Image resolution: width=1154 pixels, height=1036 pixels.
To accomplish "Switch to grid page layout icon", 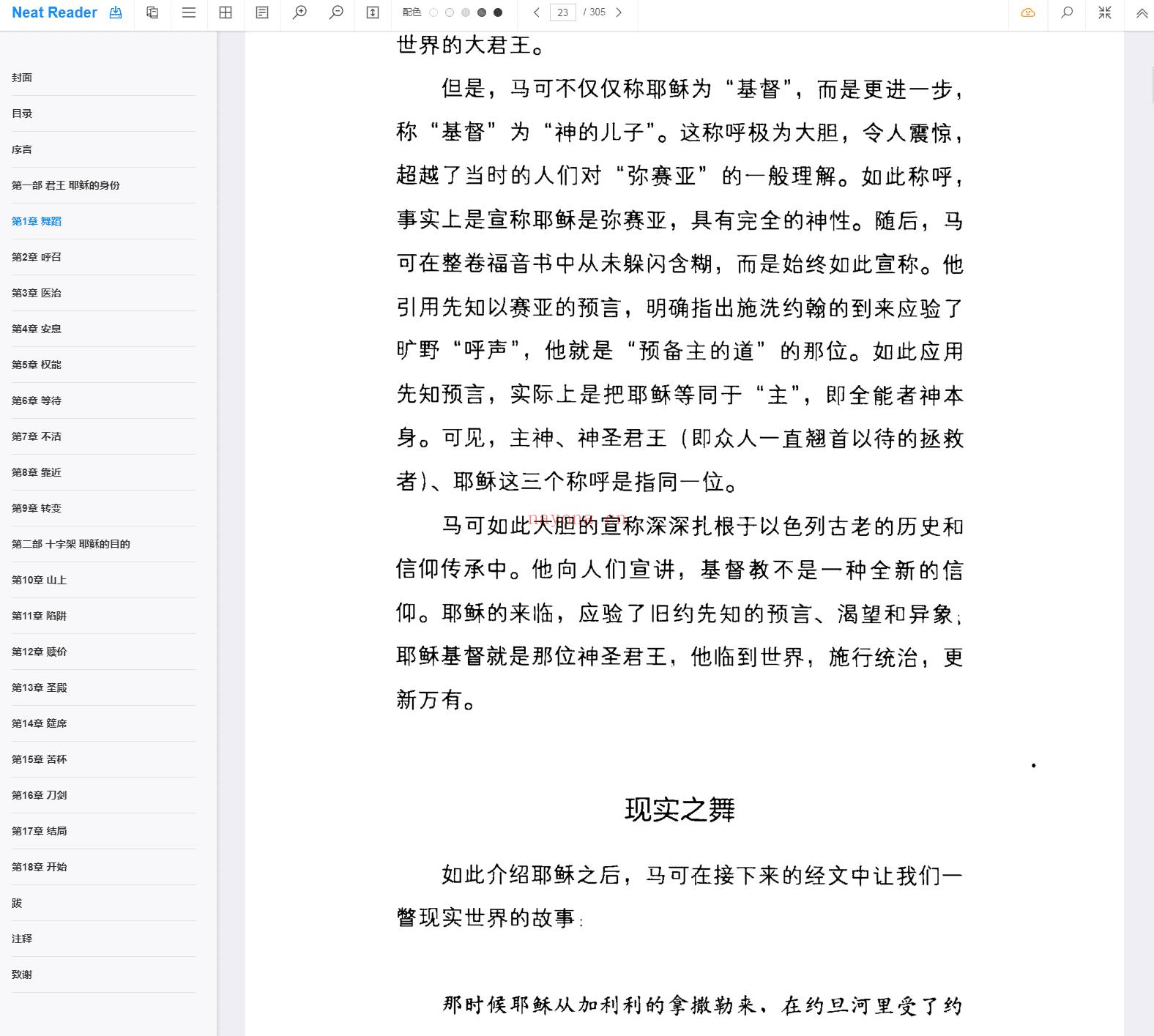I will 226,12.
